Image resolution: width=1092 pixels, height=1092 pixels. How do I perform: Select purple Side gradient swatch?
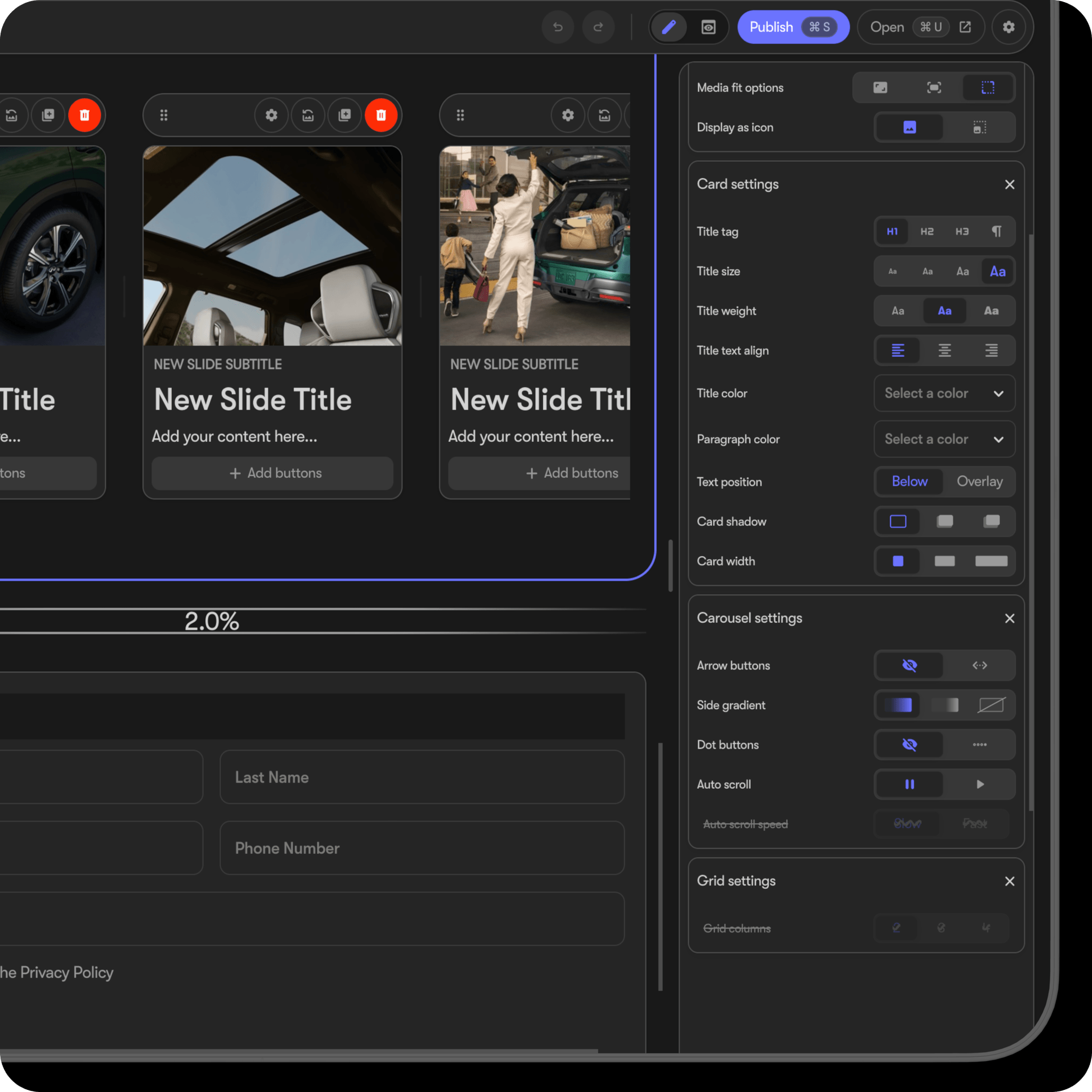point(897,705)
